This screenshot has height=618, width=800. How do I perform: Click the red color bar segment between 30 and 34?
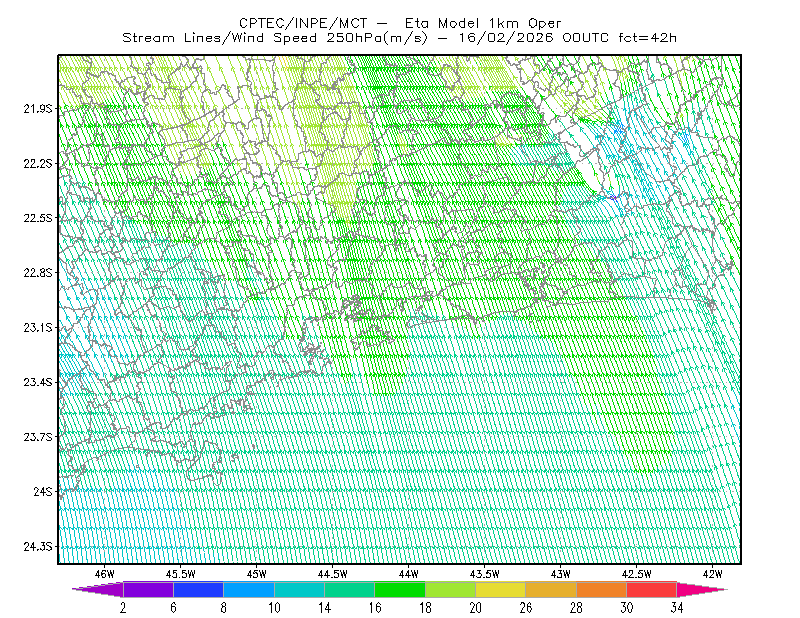652,589
